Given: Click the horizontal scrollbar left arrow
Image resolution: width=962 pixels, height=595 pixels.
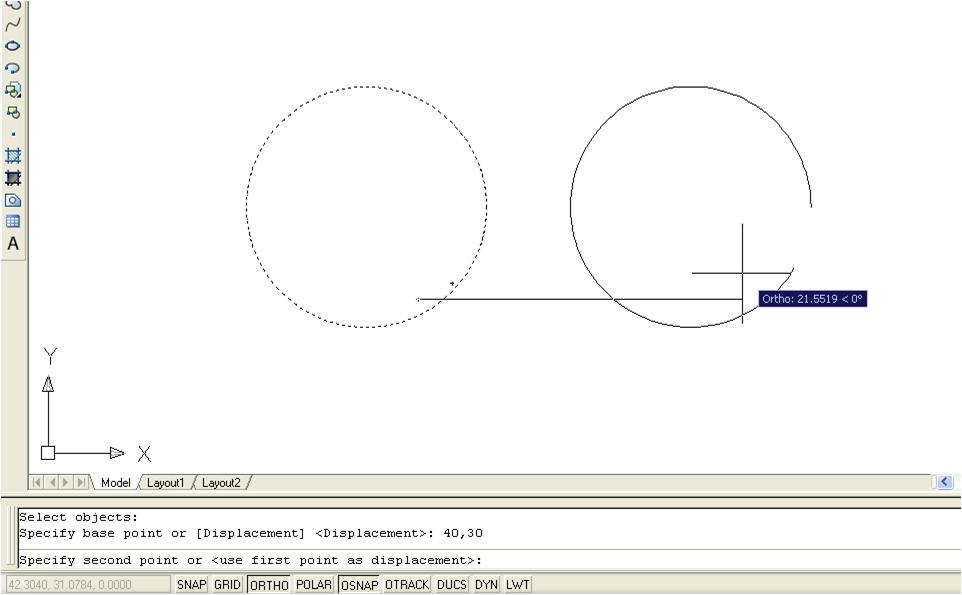Looking at the screenshot, I should tap(945, 482).
